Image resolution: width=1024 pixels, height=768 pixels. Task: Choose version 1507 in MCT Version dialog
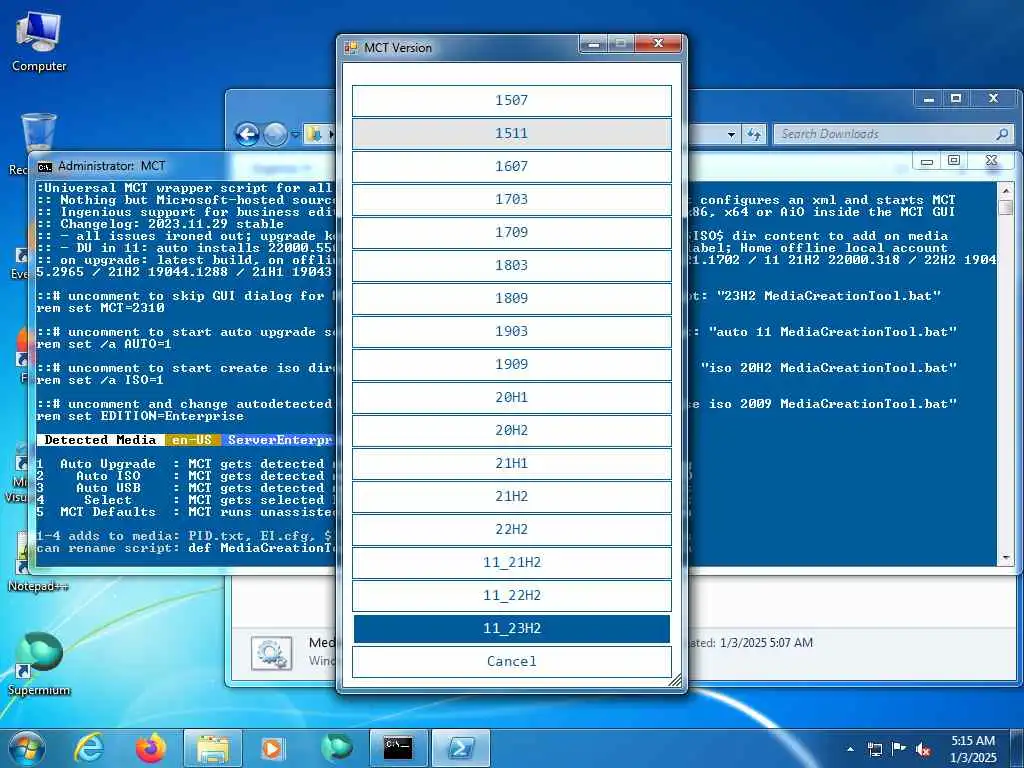(511, 101)
